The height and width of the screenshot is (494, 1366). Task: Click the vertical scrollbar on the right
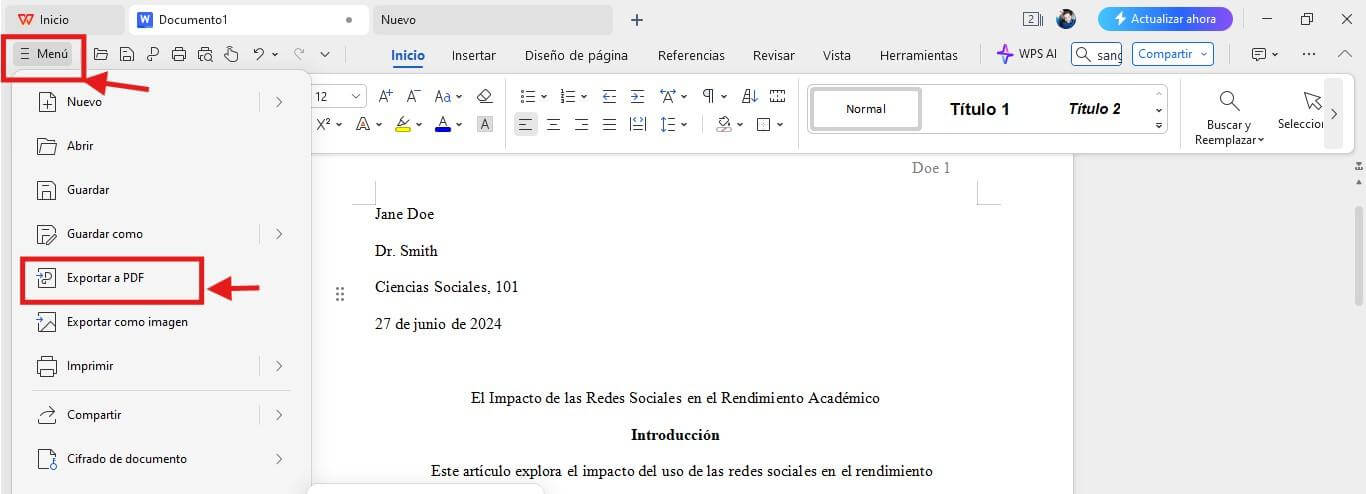[1358, 255]
